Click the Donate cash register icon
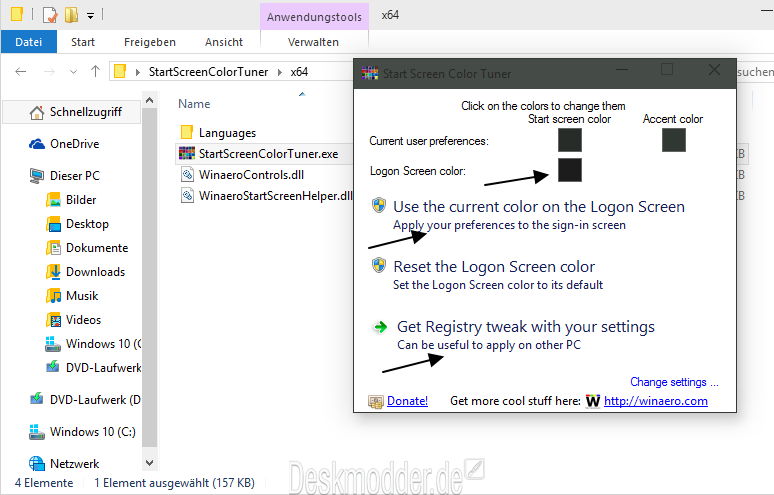Screen dimensions: 774x495 point(376,402)
